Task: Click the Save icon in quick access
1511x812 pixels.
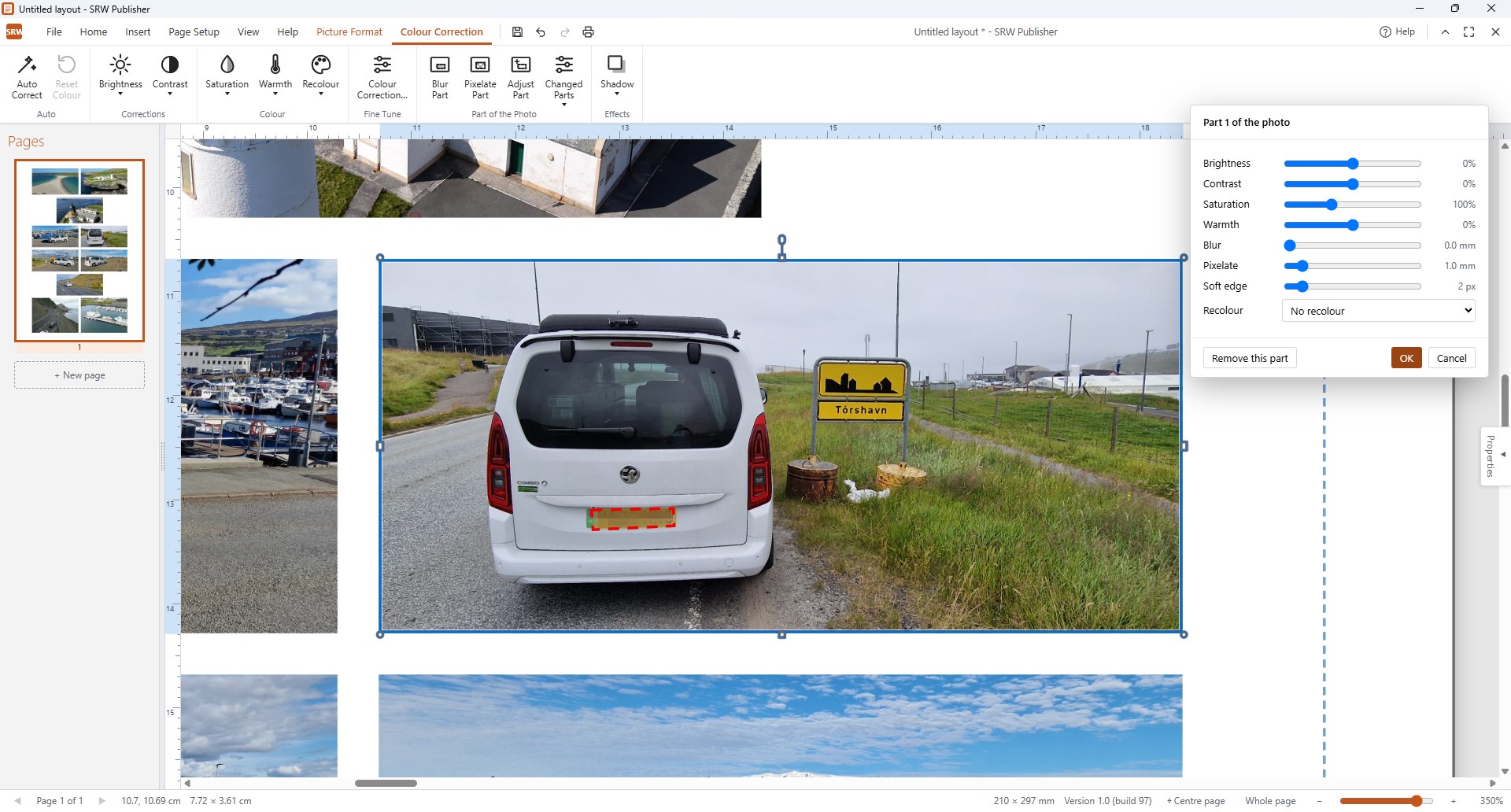Action: tap(517, 32)
